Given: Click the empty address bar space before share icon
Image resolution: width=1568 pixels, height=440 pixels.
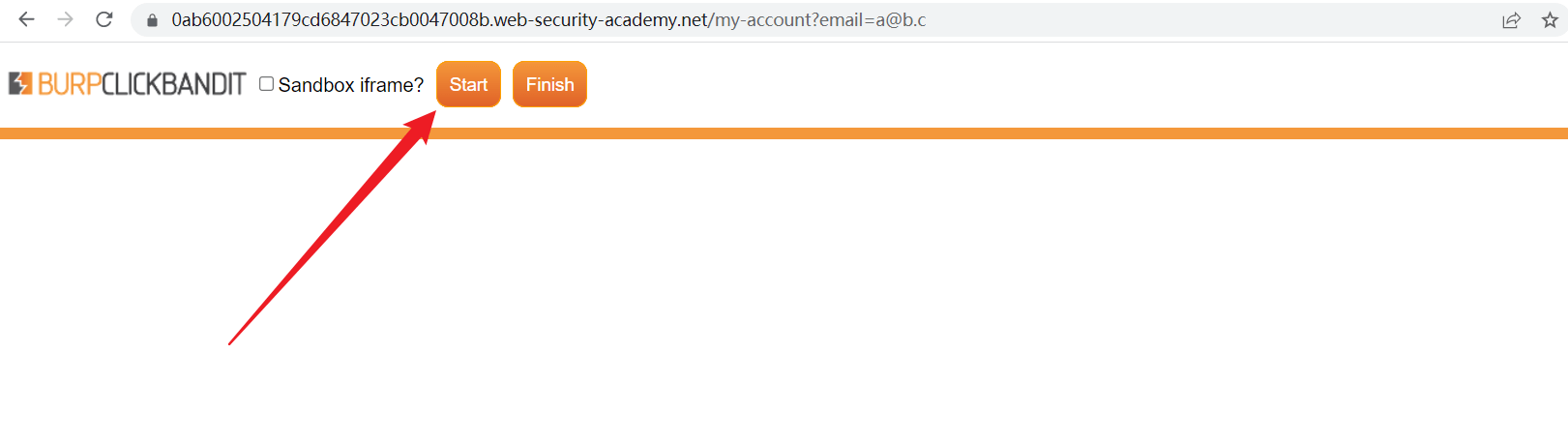Looking at the screenshot, I should point(1209,20).
